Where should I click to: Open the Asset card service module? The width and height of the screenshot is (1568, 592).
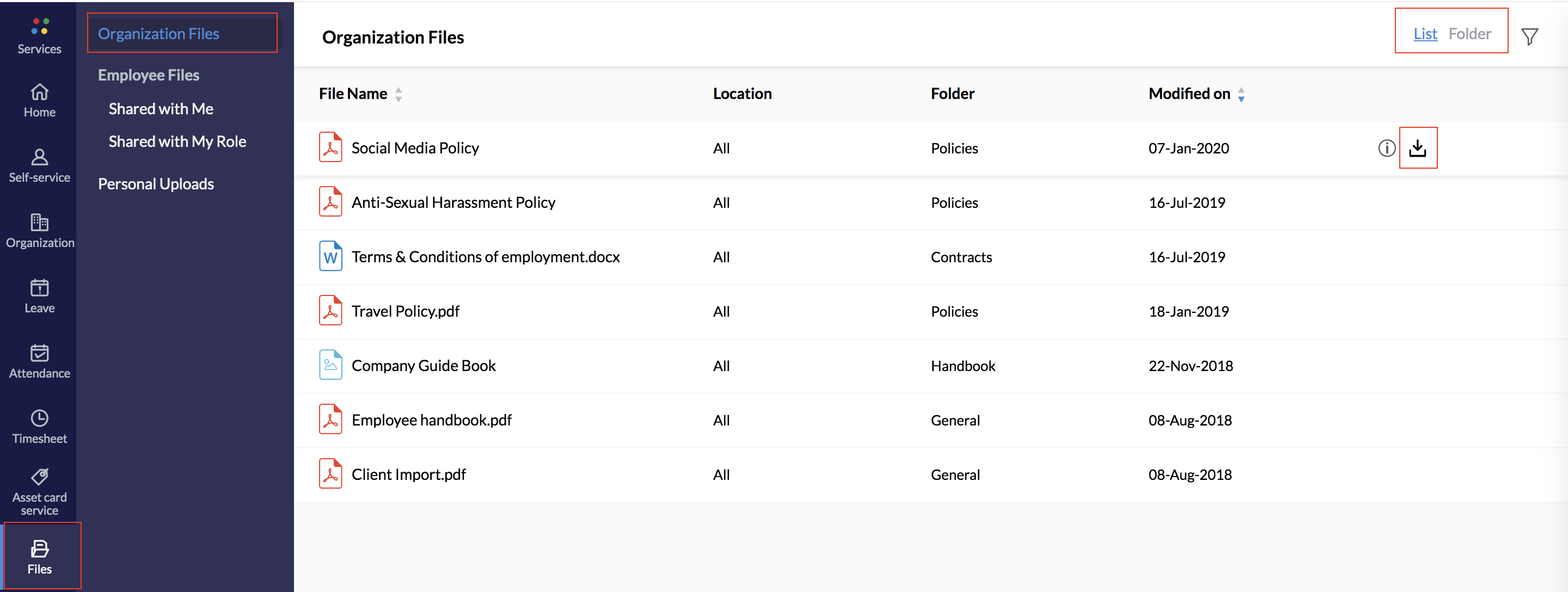click(x=40, y=490)
